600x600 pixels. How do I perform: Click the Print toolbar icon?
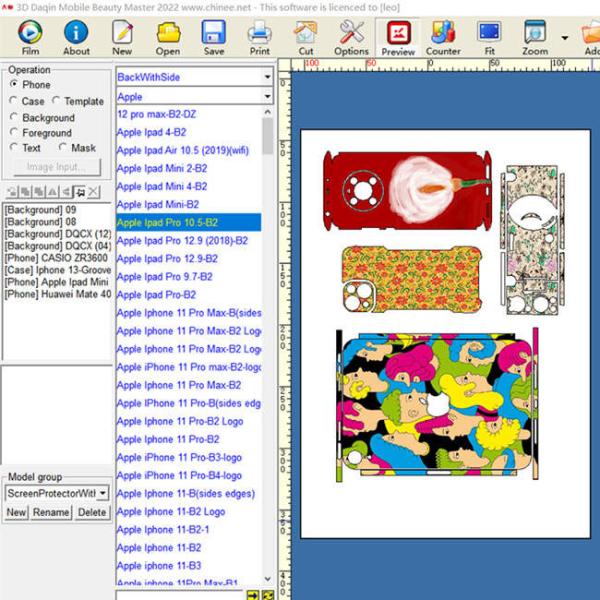click(x=260, y=37)
